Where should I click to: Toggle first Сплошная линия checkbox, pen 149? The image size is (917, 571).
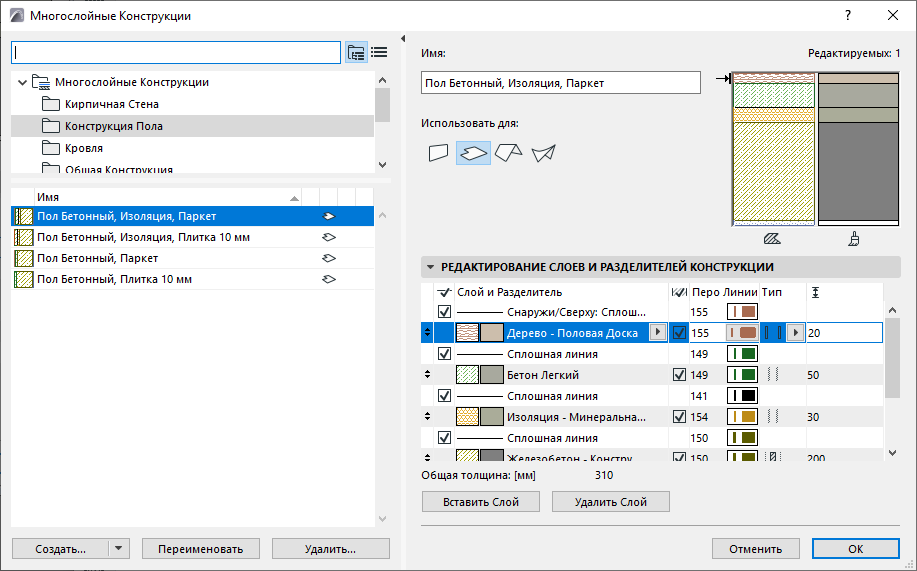pyautogui.click(x=444, y=354)
